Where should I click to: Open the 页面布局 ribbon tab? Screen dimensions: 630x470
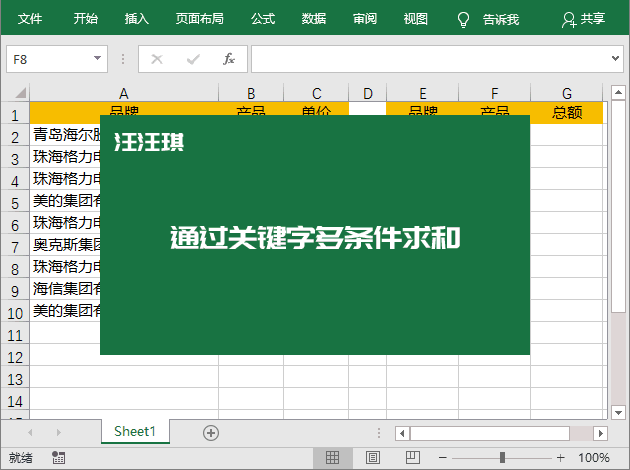pyautogui.click(x=199, y=19)
